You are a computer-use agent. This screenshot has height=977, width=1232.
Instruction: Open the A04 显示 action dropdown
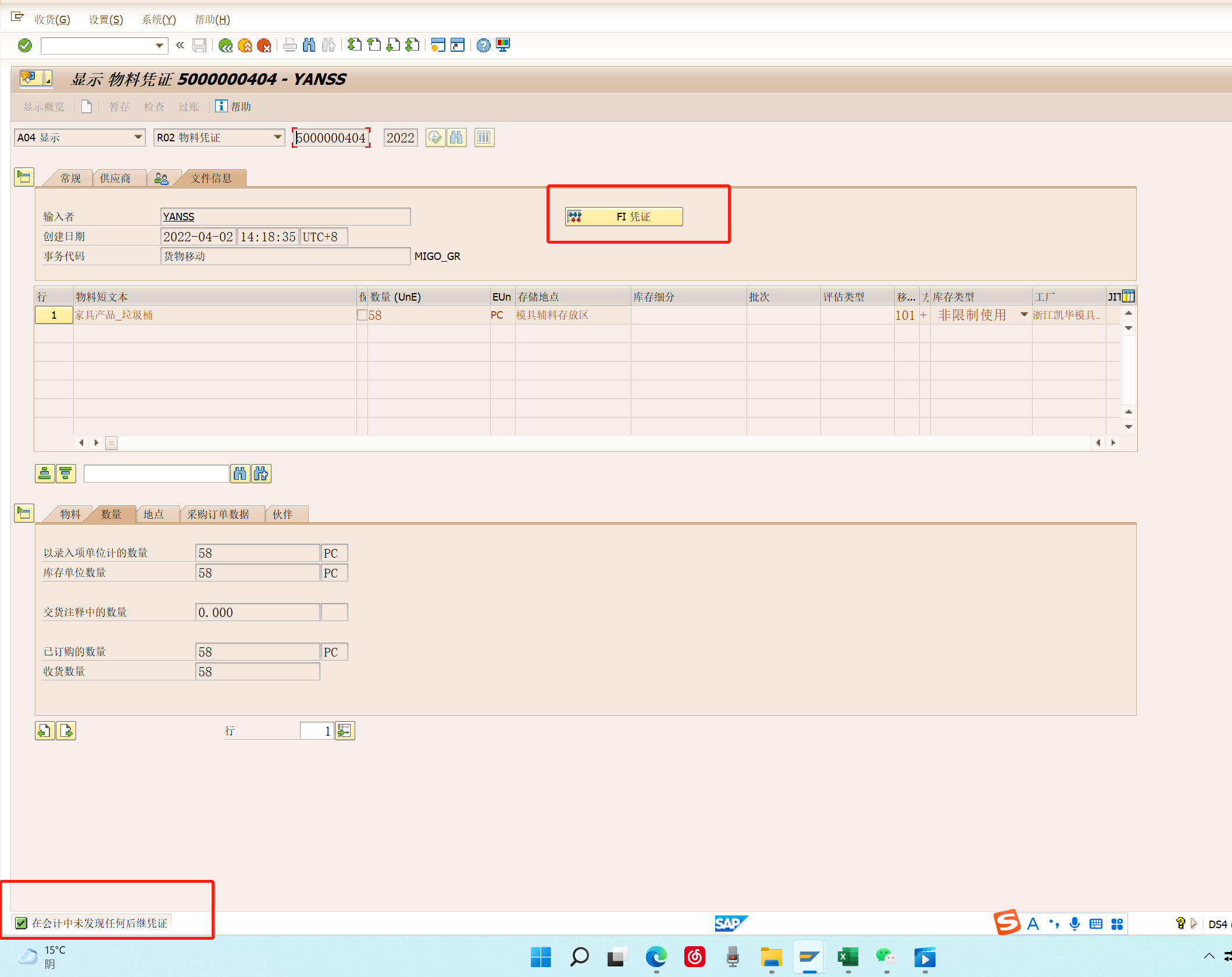pos(138,138)
